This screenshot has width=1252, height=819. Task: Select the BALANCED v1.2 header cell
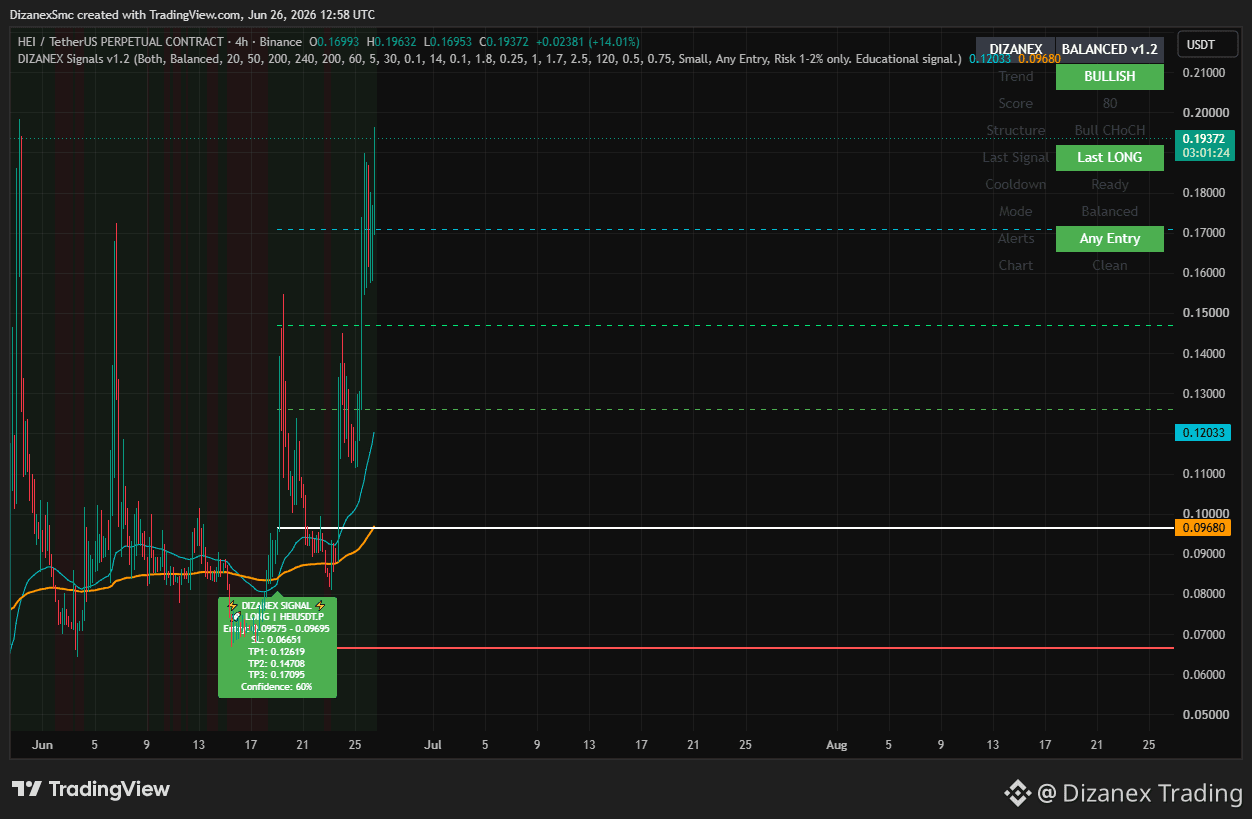point(1109,49)
